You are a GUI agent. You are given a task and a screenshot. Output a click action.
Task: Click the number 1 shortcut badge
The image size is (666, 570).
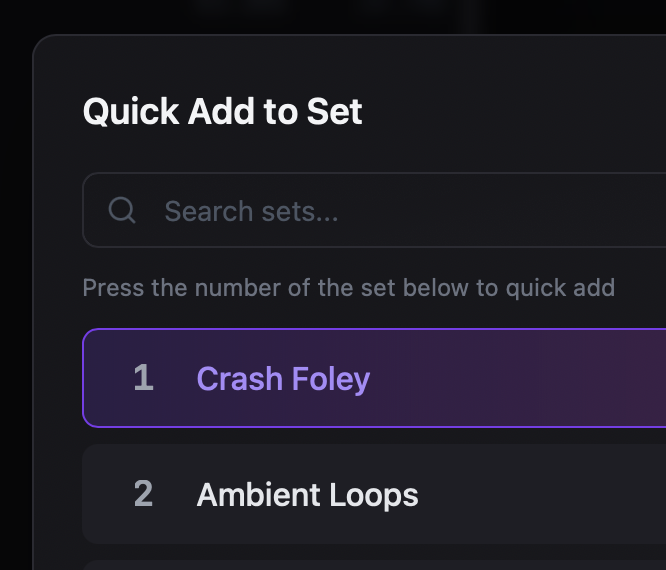(143, 378)
